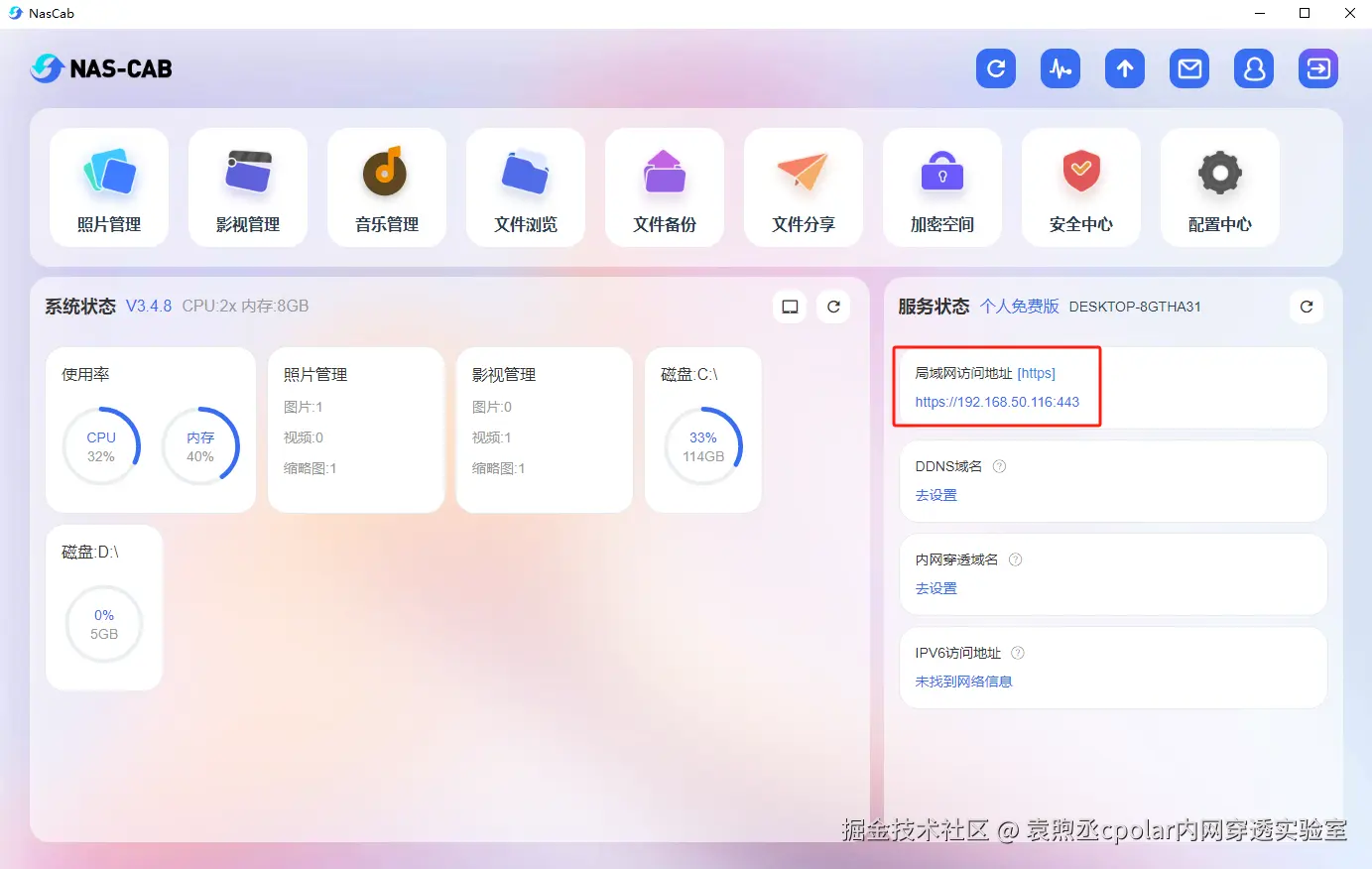The width and height of the screenshot is (1372, 869).
Task: Click the 个人免费版 edition link
Action: 1020,307
